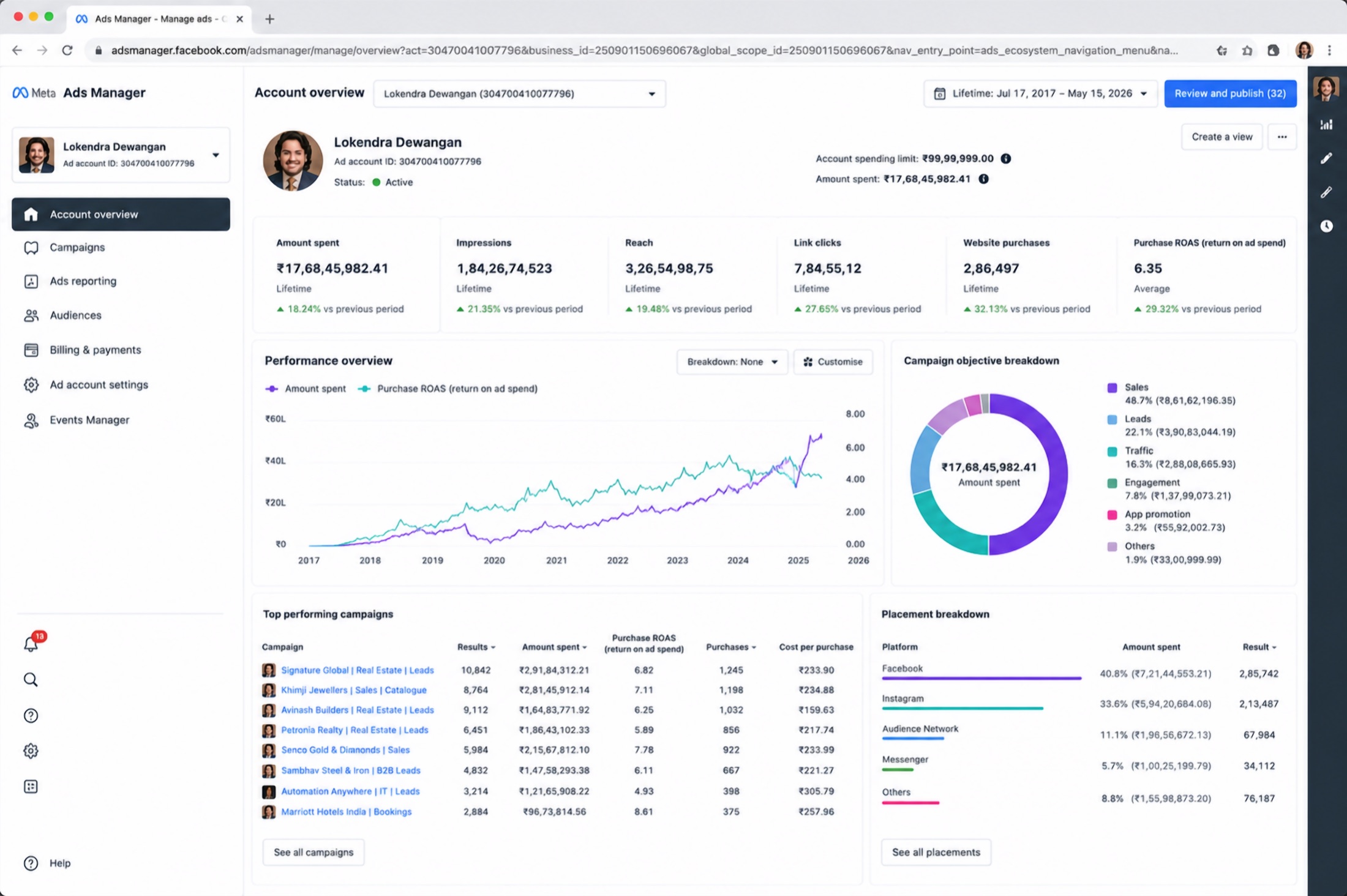Viewport: 1347px width, 896px height.
Task: Click the browser address bar URL
Action: [644, 50]
